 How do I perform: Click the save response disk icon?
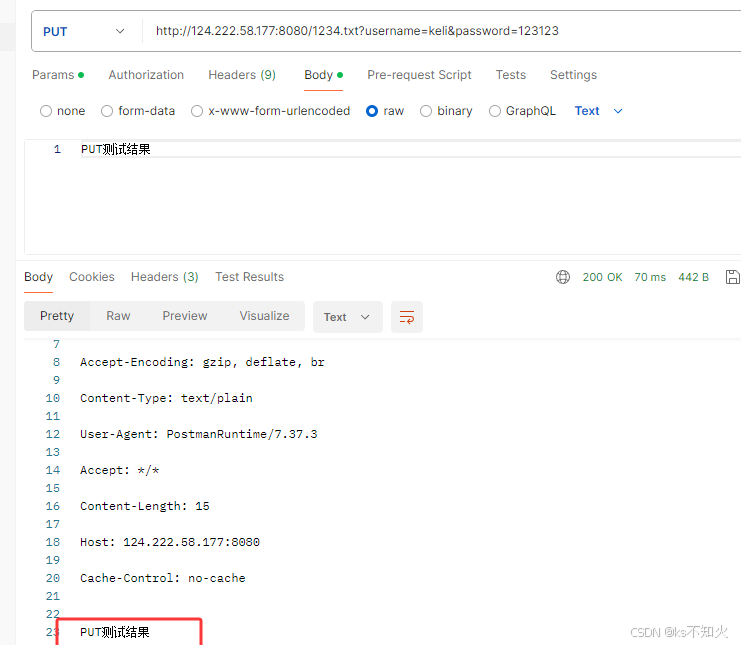point(732,277)
